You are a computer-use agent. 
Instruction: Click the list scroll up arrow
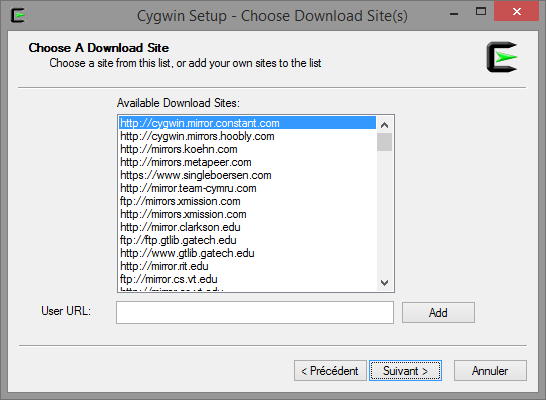(384, 125)
